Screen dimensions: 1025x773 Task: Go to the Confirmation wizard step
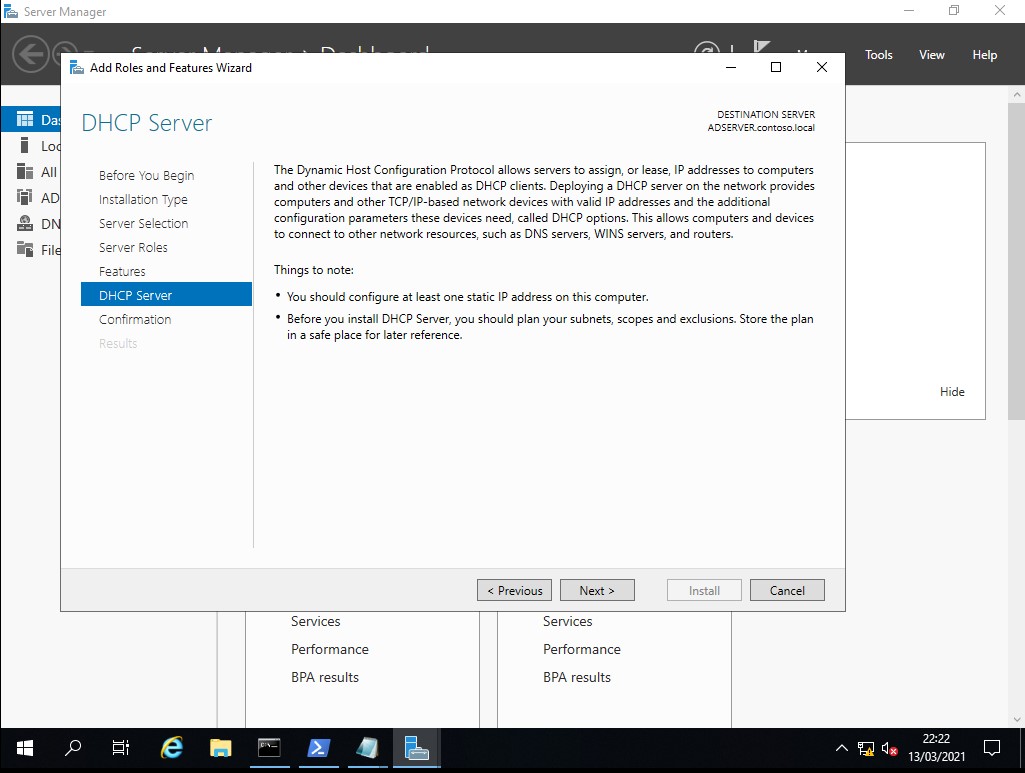[135, 320]
